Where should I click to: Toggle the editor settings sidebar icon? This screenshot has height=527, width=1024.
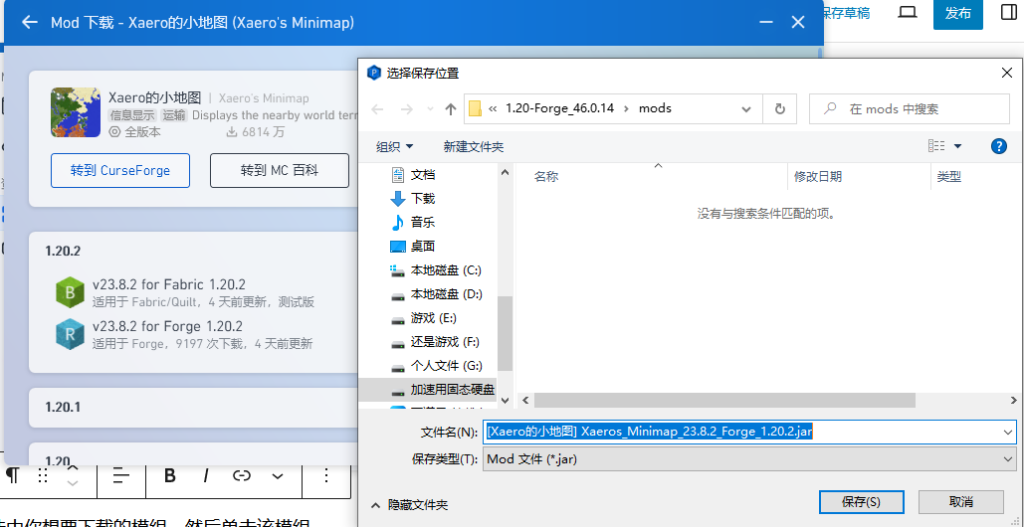click(1008, 12)
